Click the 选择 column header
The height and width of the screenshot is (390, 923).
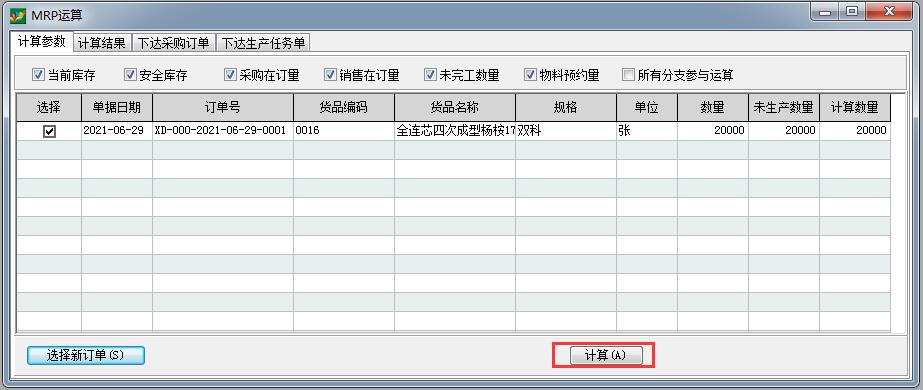coord(49,108)
